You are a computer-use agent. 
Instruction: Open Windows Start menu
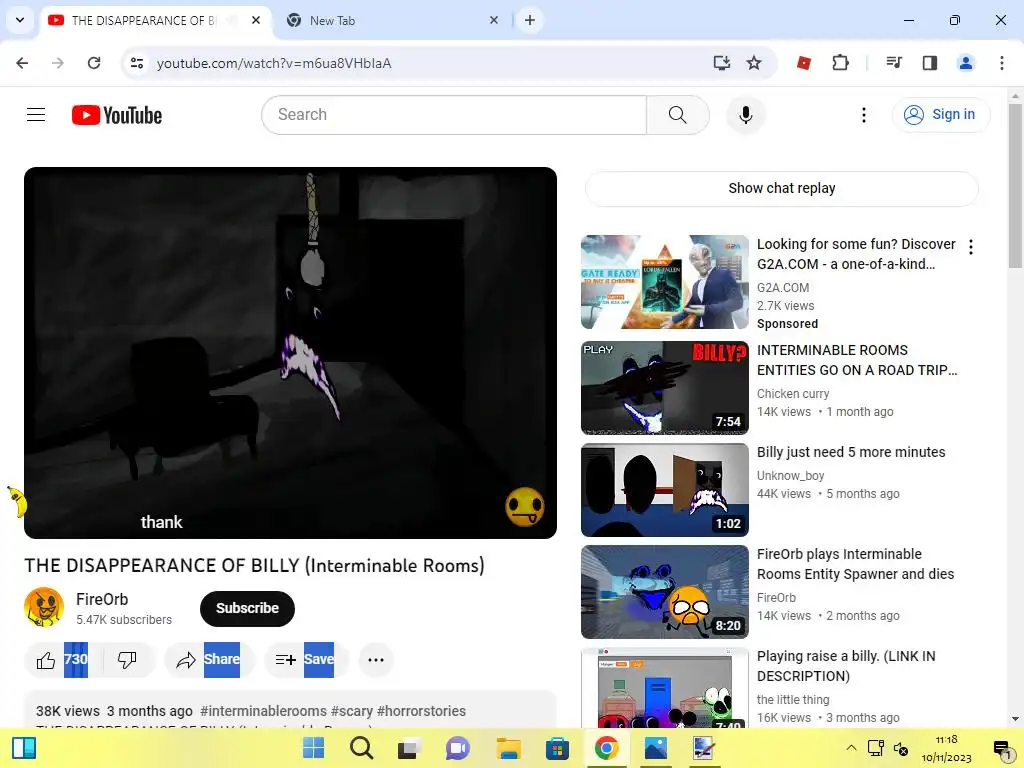[313, 748]
